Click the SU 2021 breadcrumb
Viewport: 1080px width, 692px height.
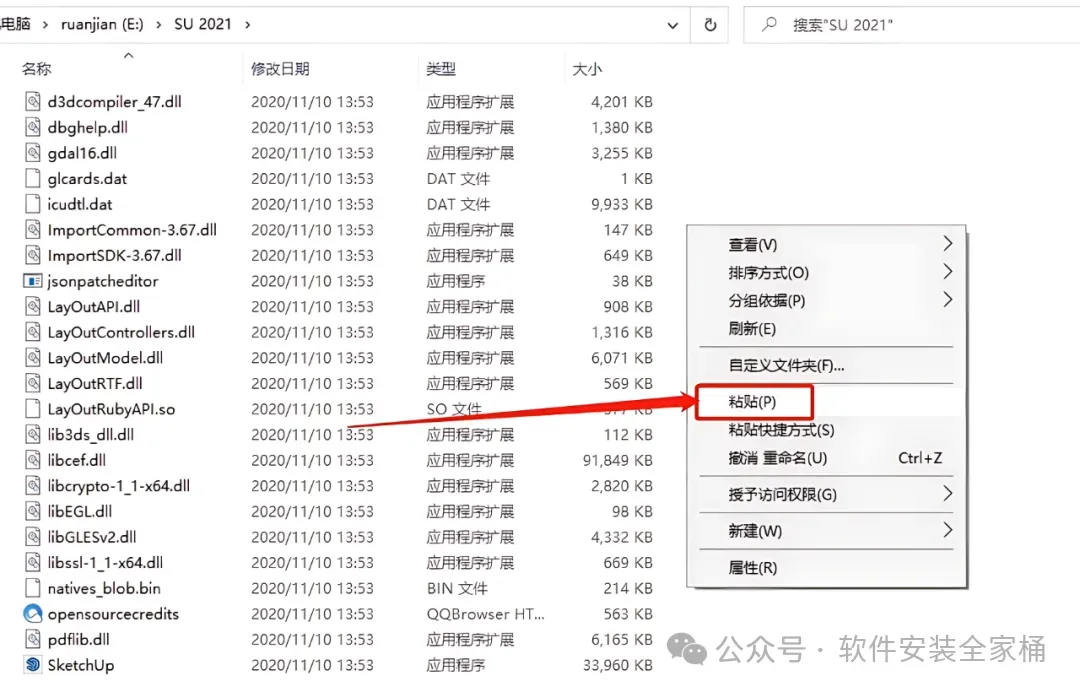click(x=202, y=25)
